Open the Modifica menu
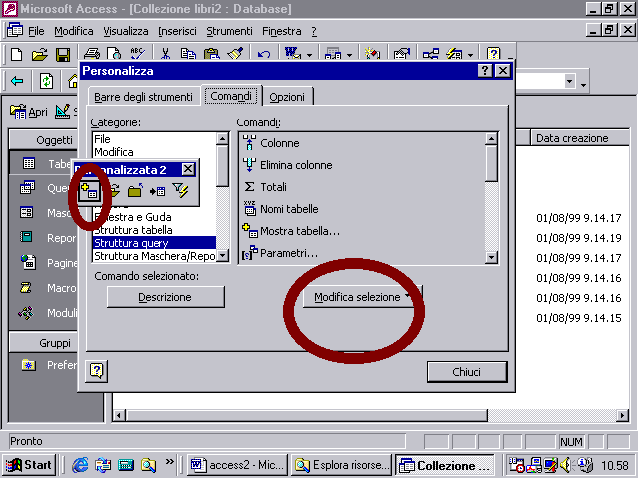638x478 pixels. click(74, 31)
